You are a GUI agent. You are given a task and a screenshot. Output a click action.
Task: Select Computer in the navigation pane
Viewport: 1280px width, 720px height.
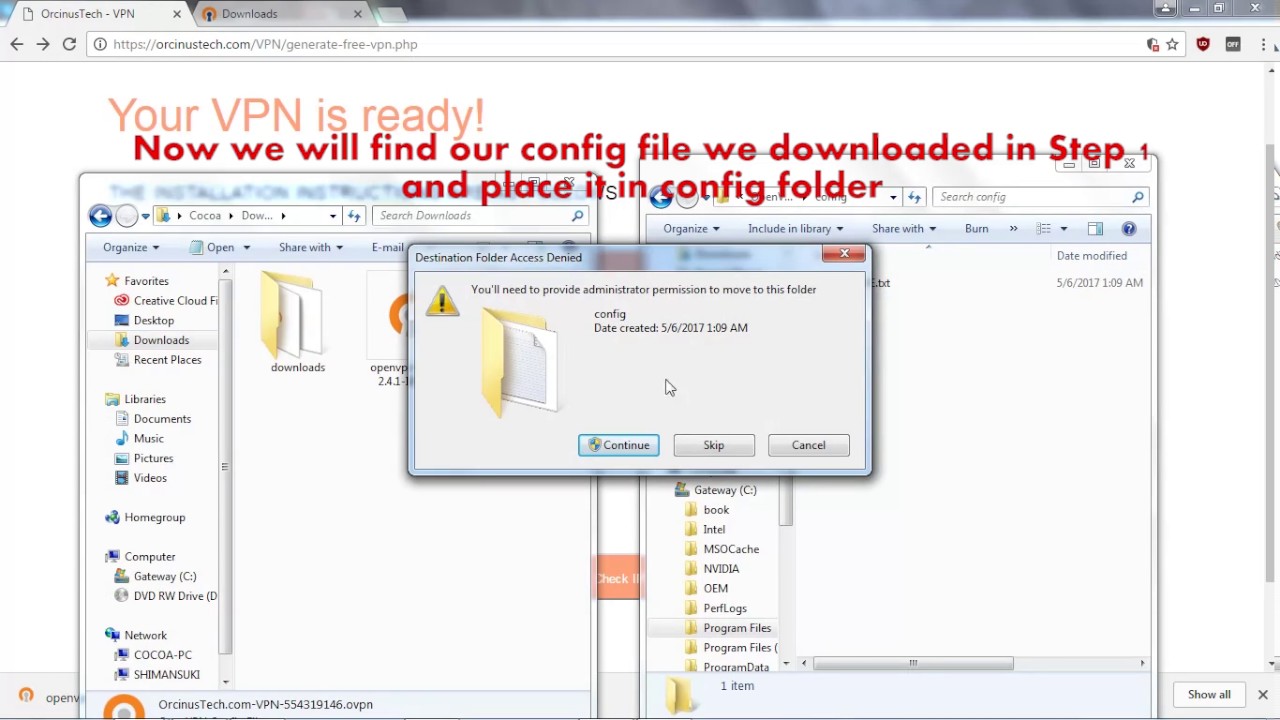[x=149, y=556]
